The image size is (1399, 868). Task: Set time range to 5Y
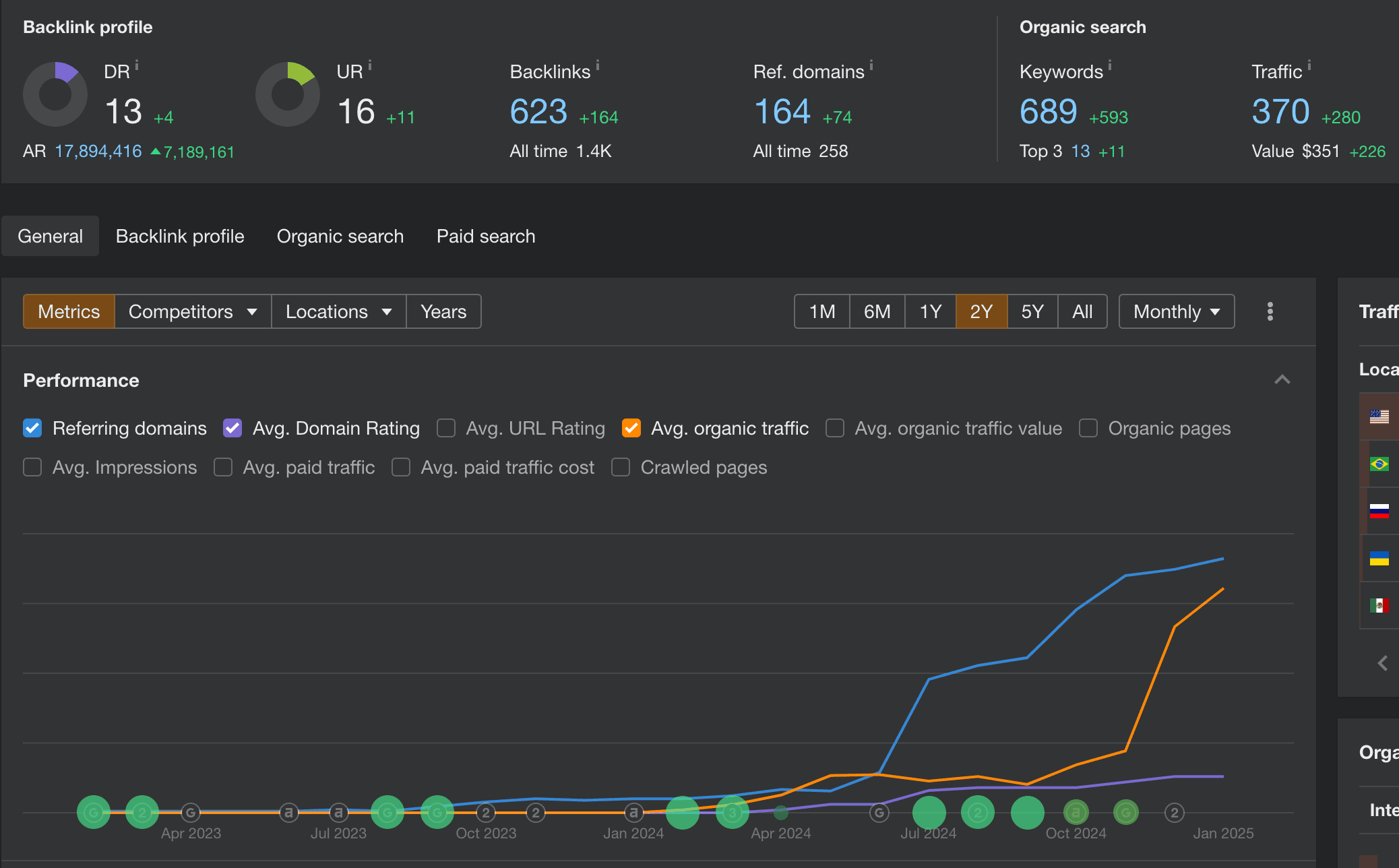(1032, 311)
